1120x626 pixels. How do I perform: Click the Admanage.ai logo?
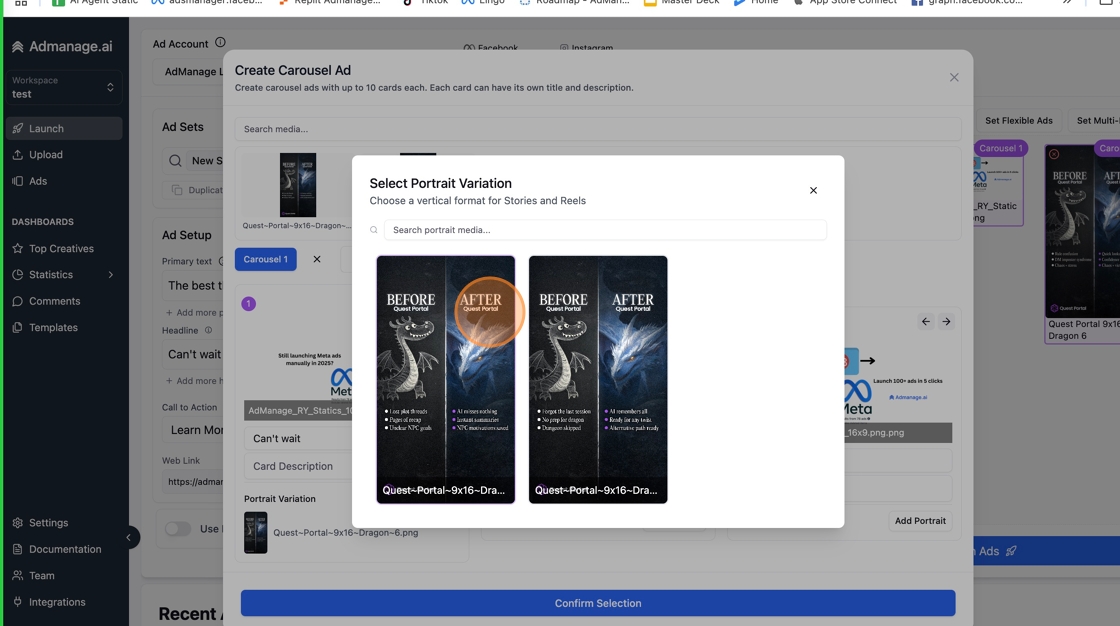click(63, 46)
